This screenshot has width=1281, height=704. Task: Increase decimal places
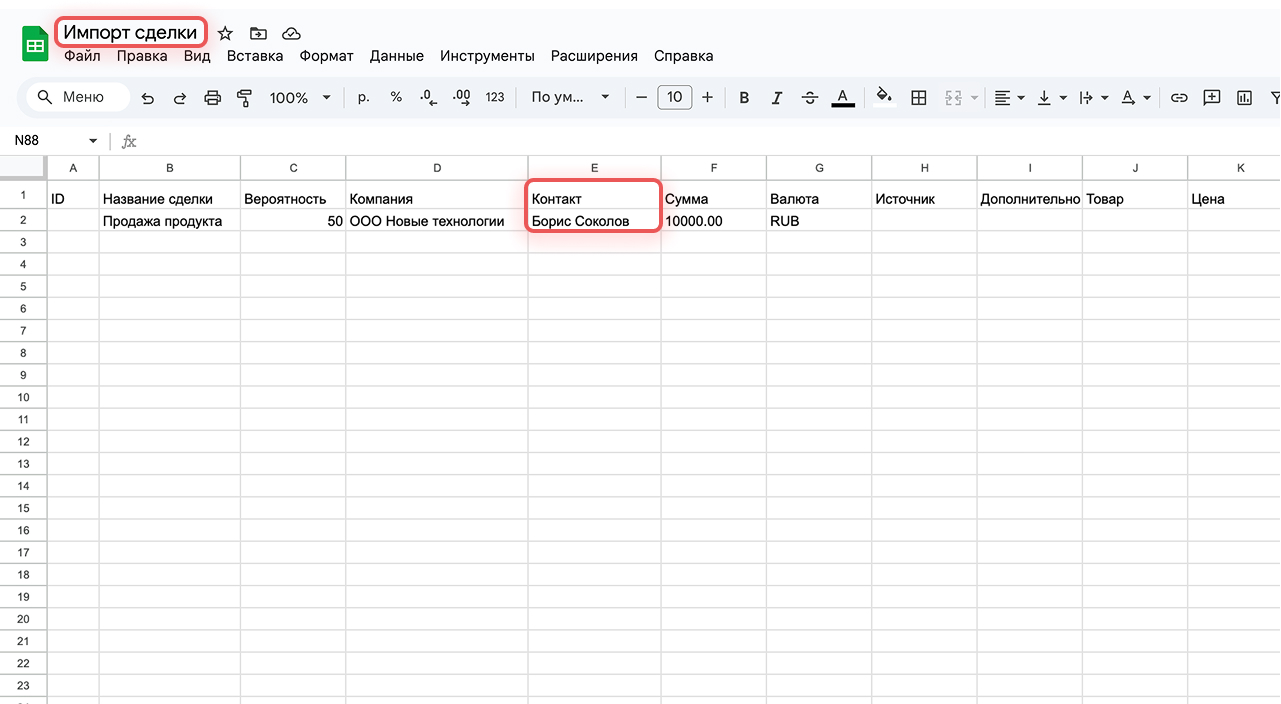(462, 97)
